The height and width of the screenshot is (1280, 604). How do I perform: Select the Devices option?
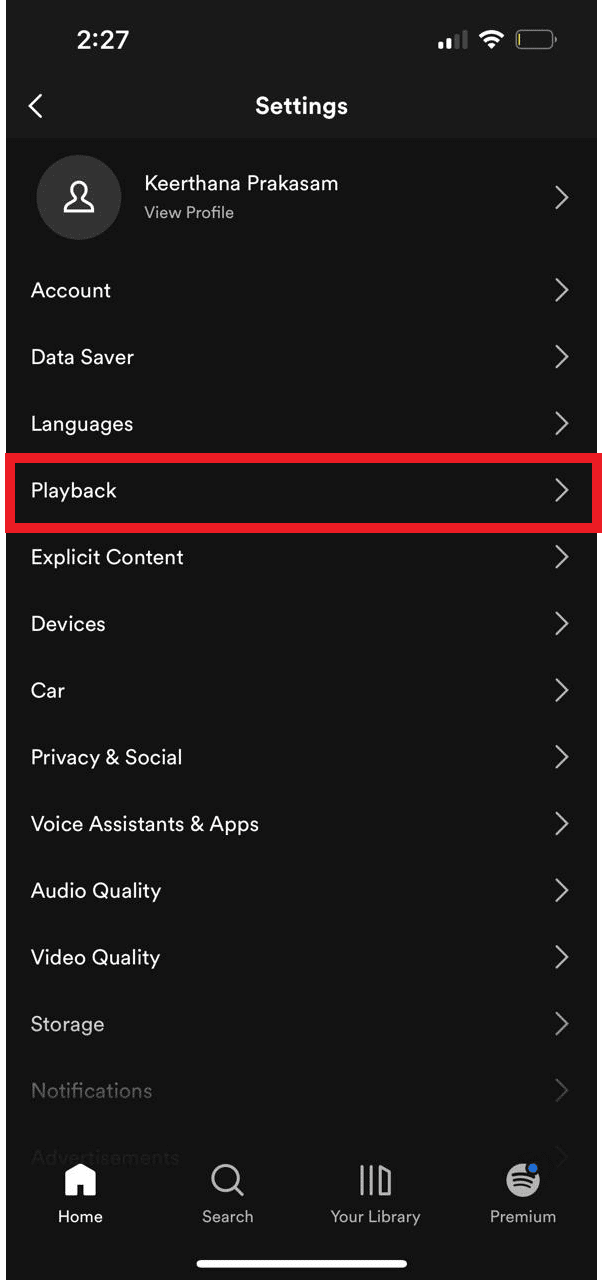coord(302,624)
